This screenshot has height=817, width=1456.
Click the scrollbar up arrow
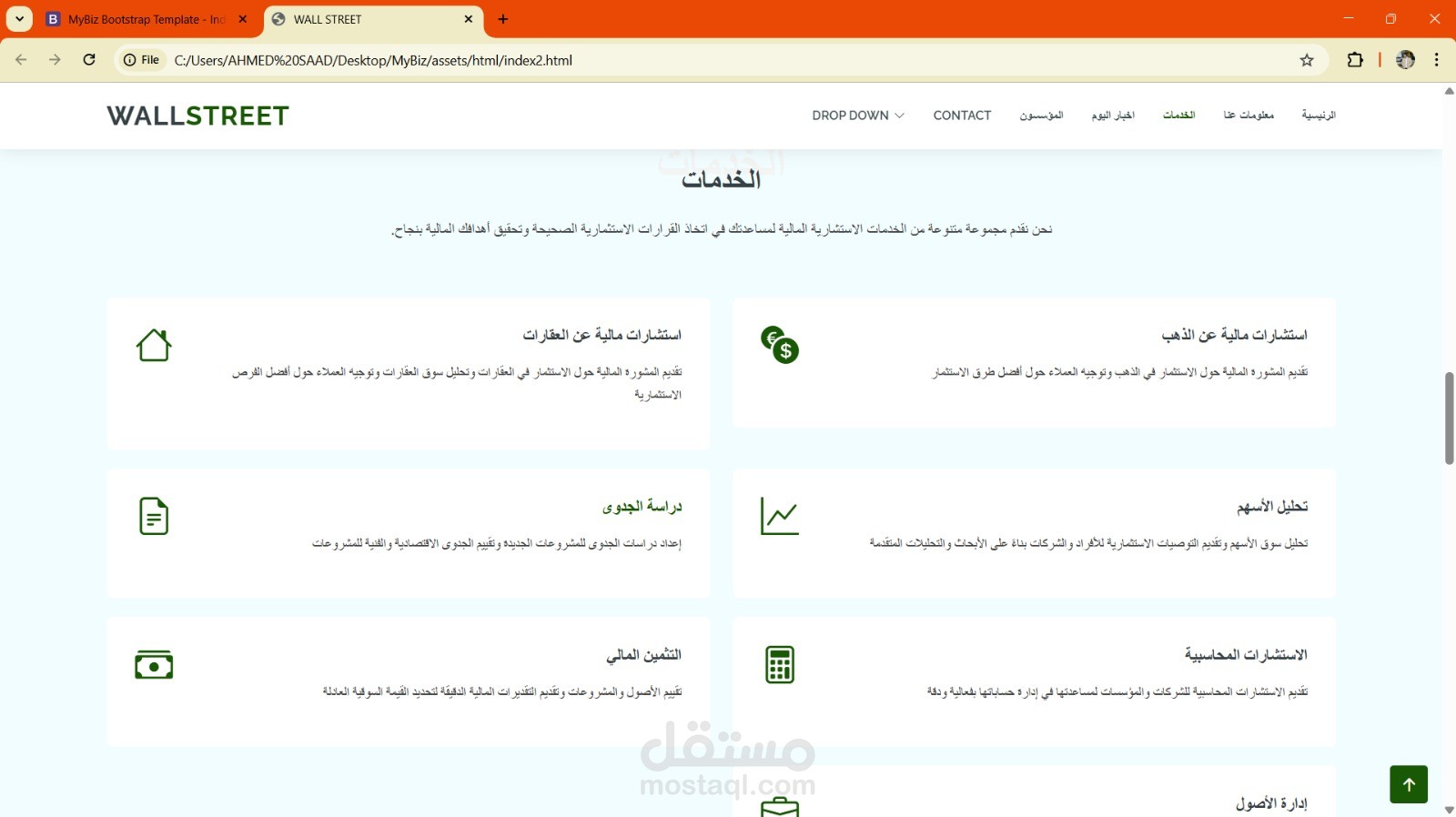(x=1450, y=91)
